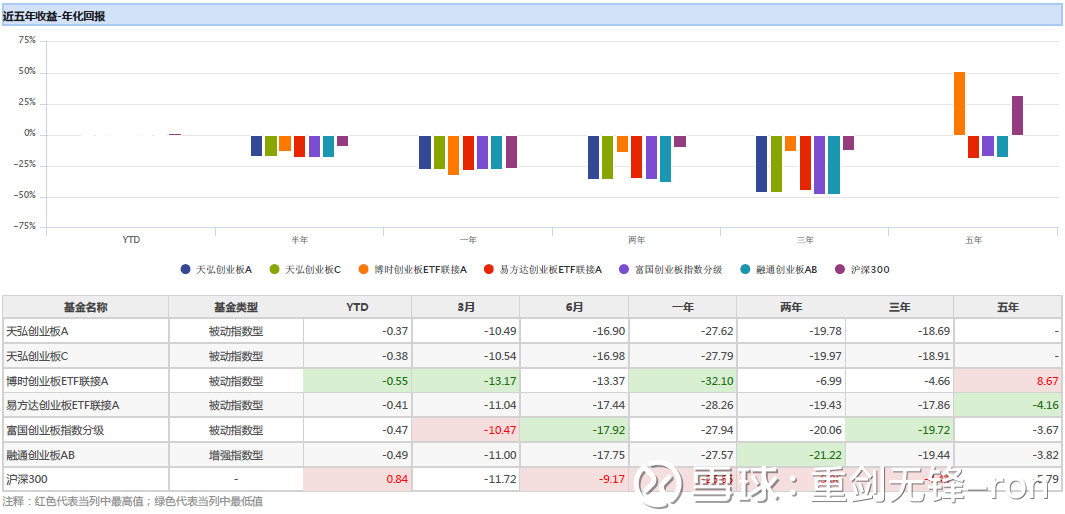Click the -27.79 one-year cell
This screenshot has height=514, width=1065.
click(x=683, y=356)
